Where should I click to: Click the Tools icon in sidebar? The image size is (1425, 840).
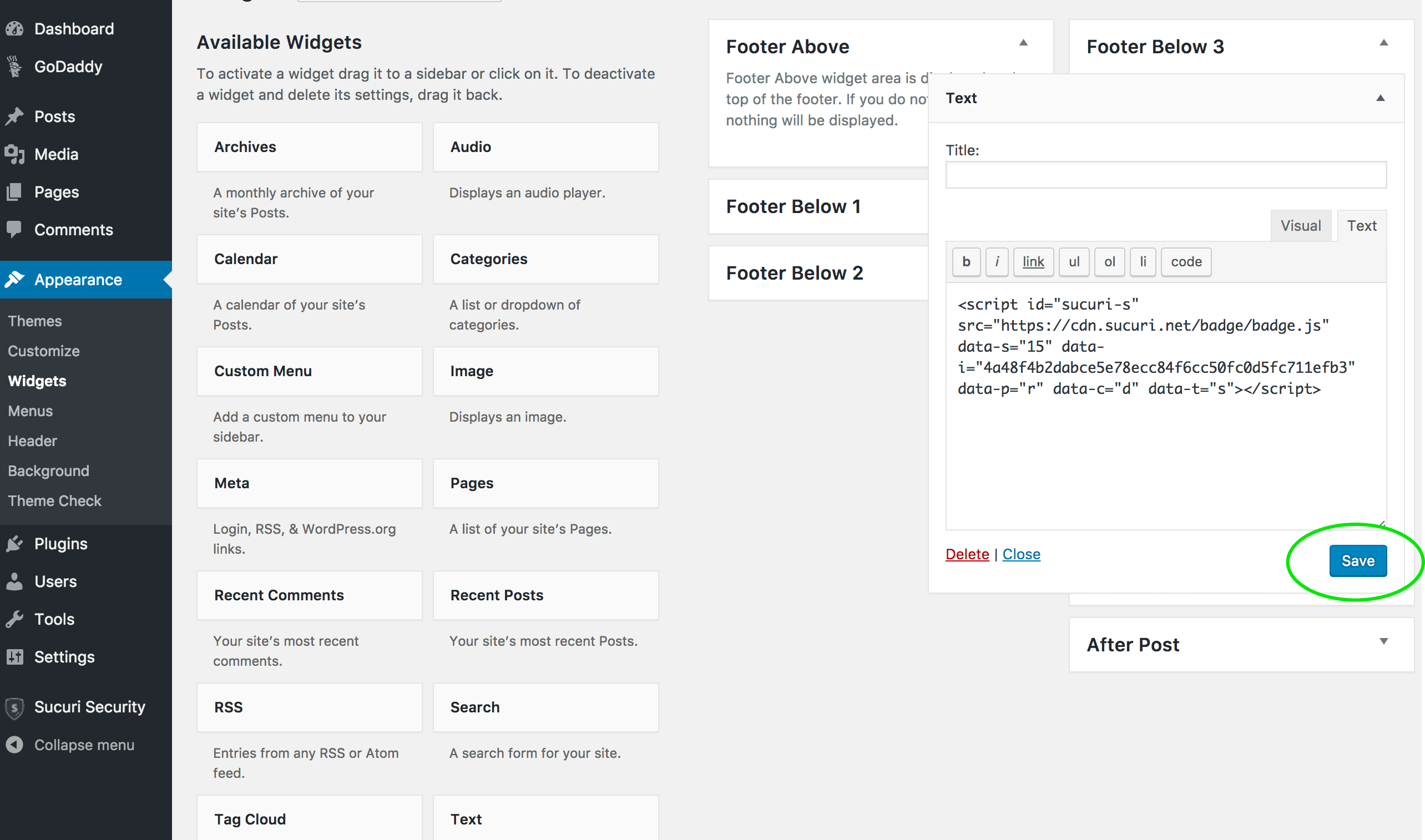[x=15, y=619]
